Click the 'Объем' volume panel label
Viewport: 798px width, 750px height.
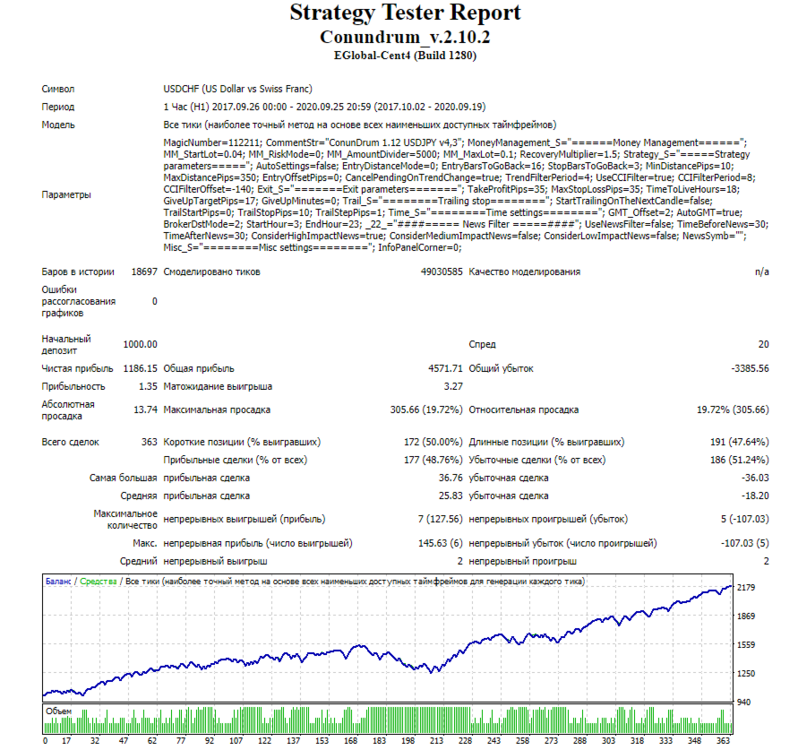click(x=59, y=711)
